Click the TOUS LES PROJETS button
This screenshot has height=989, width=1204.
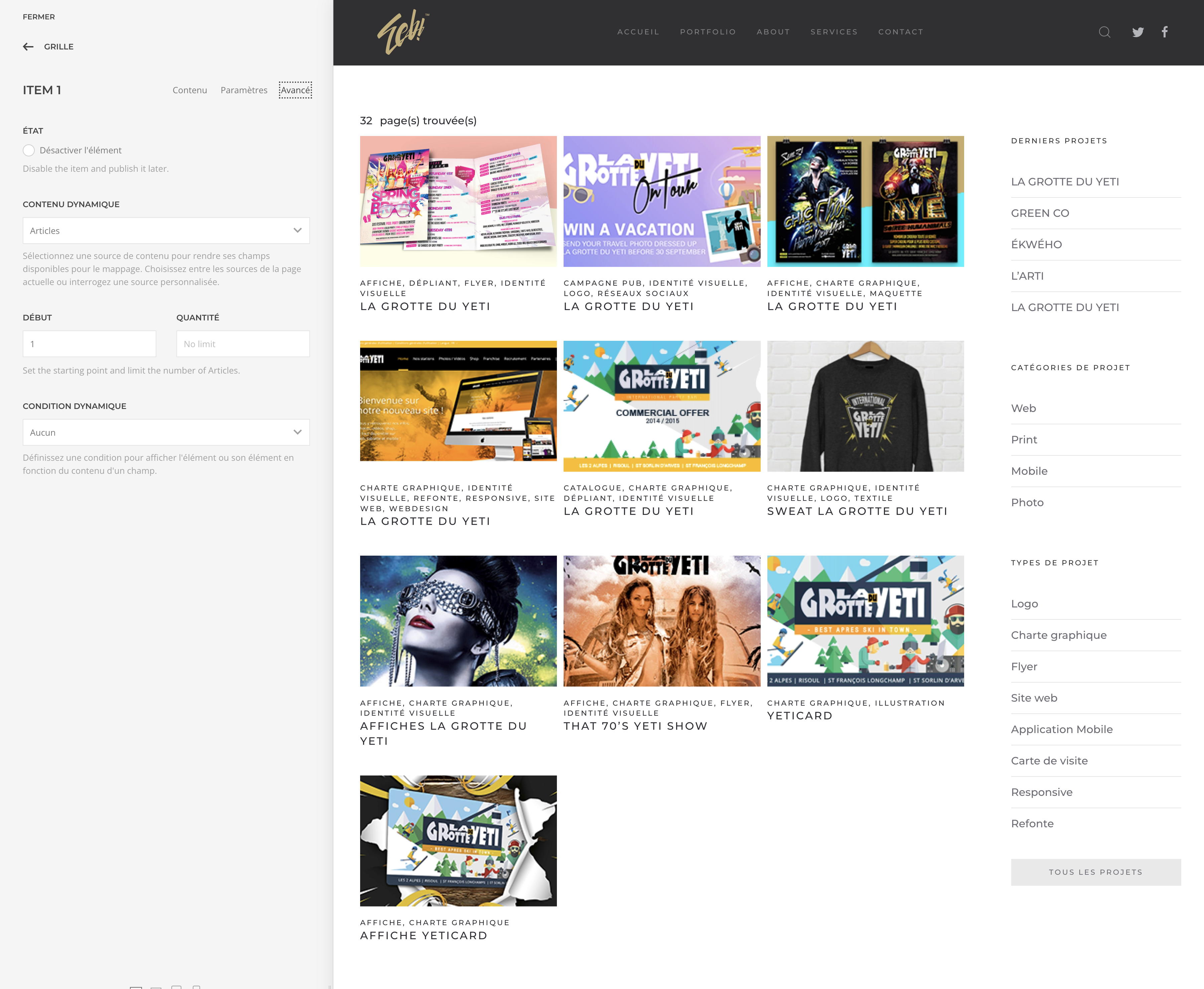[1095, 872]
